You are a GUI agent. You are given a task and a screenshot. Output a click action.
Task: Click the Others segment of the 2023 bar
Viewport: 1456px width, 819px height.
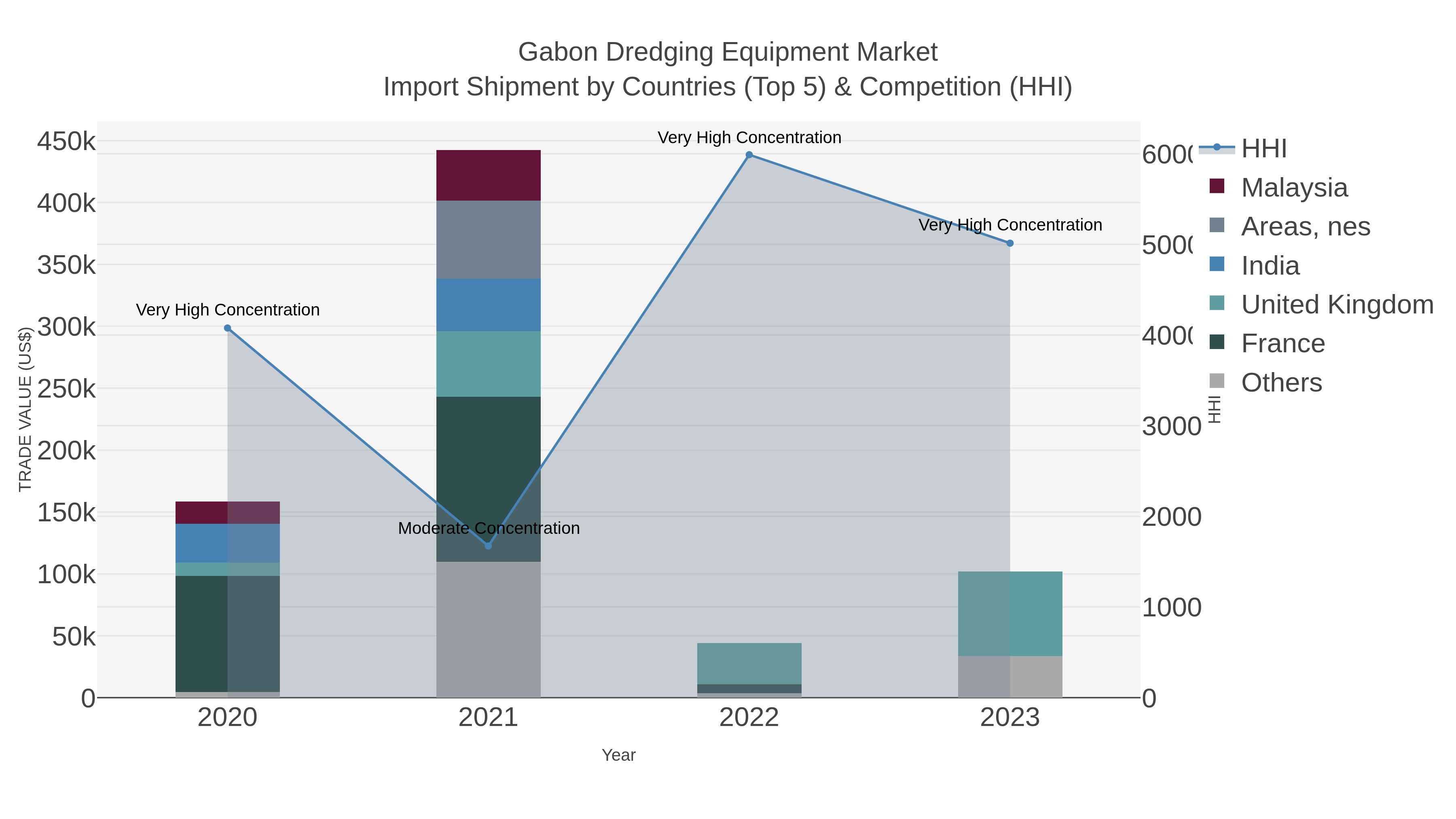tap(1010, 677)
